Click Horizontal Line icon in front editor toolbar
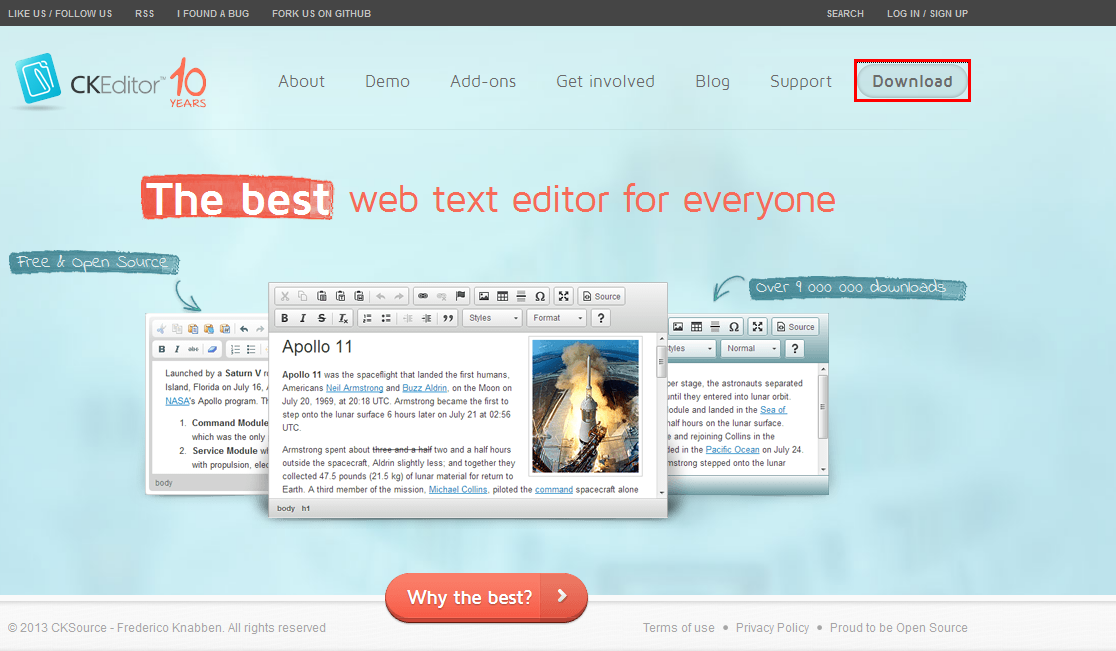Viewport: 1116px width, 651px height. pos(521,296)
